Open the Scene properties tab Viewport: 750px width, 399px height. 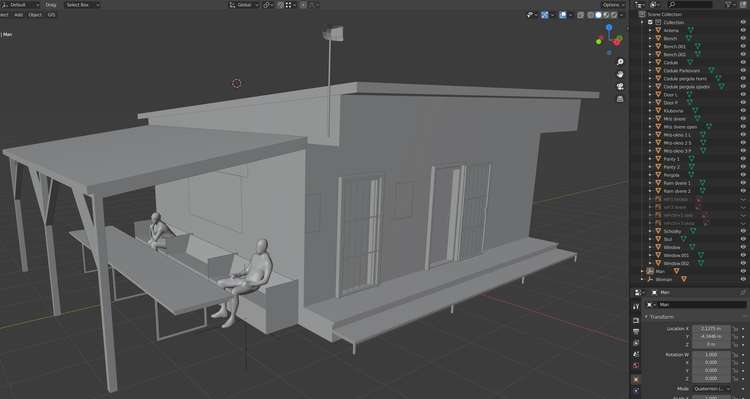pyautogui.click(x=636, y=355)
